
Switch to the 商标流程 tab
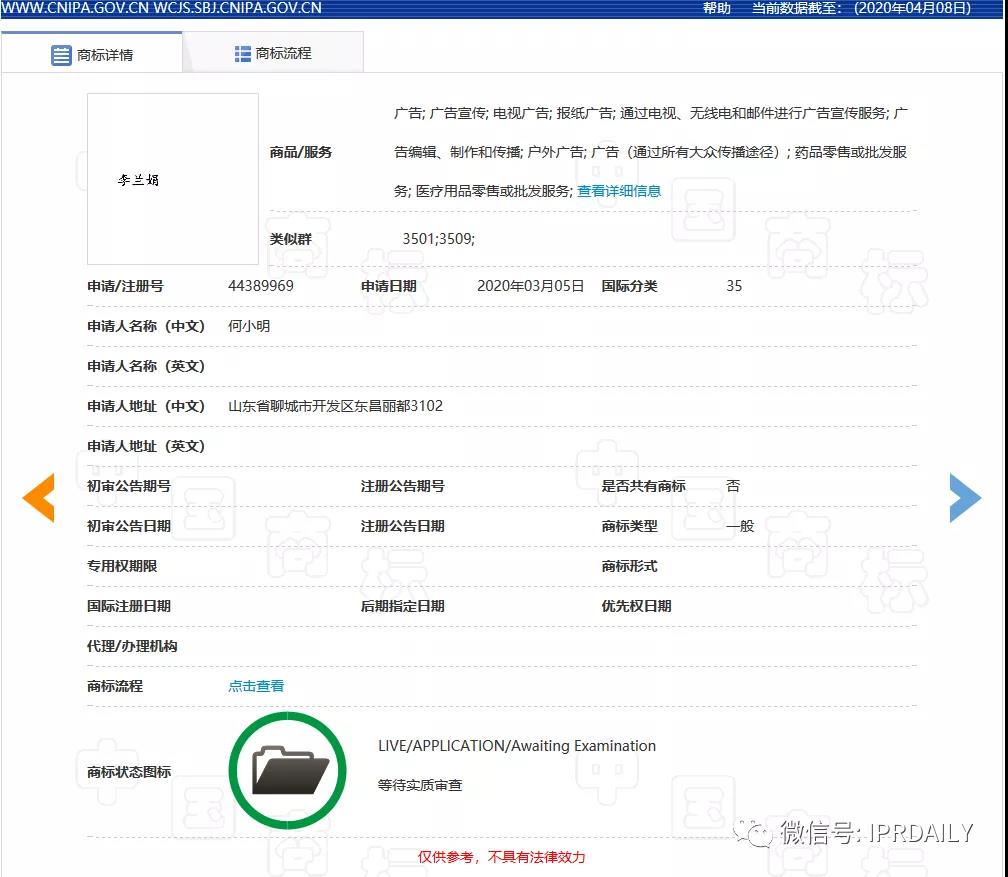273,53
